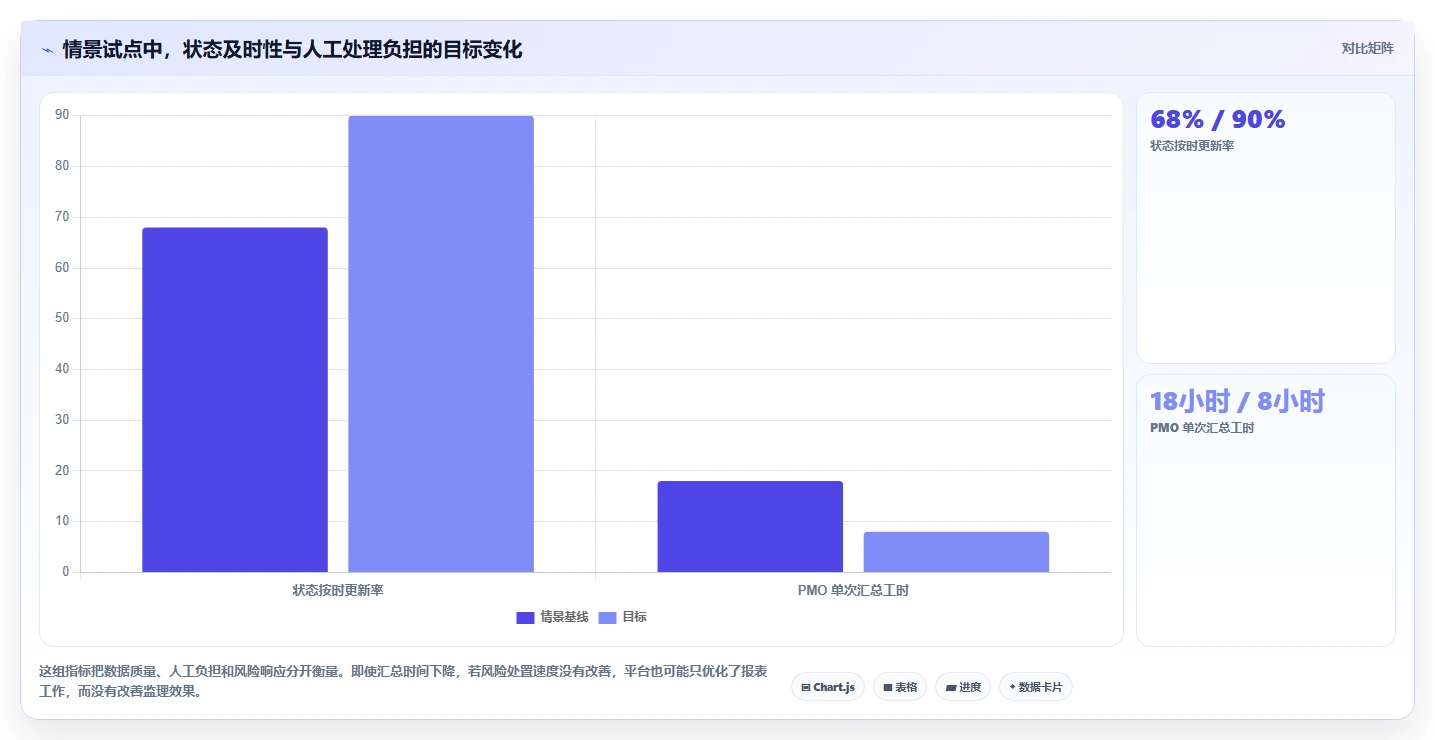Screen dimensions: 1435x740
Task: Click the PMO 单次汇总工时 caption in second card
Action: click(x=1202, y=428)
